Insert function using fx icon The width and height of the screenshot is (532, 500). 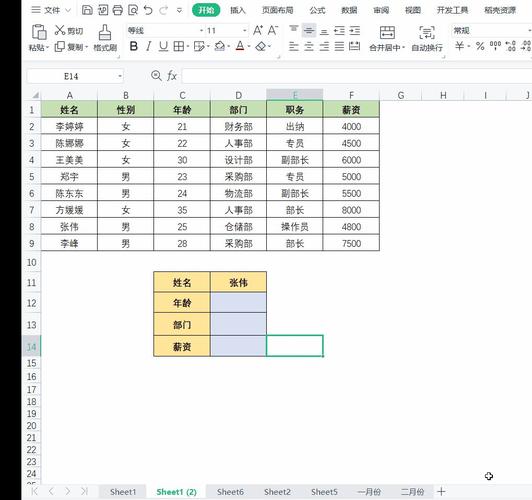pyautogui.click(x=172, y=76)
